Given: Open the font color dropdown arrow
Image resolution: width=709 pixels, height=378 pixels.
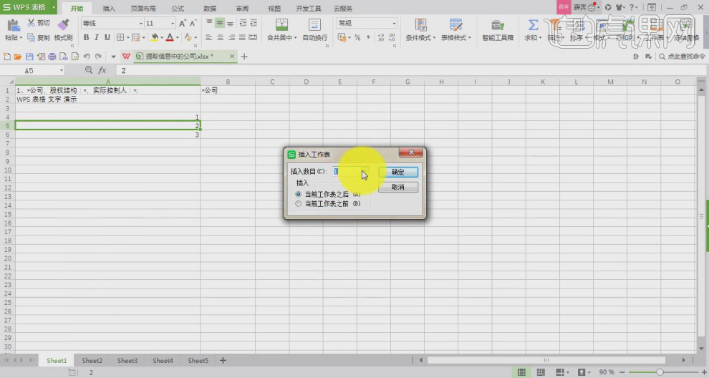Looking at the screenshot, I should [x=177, y=38].
